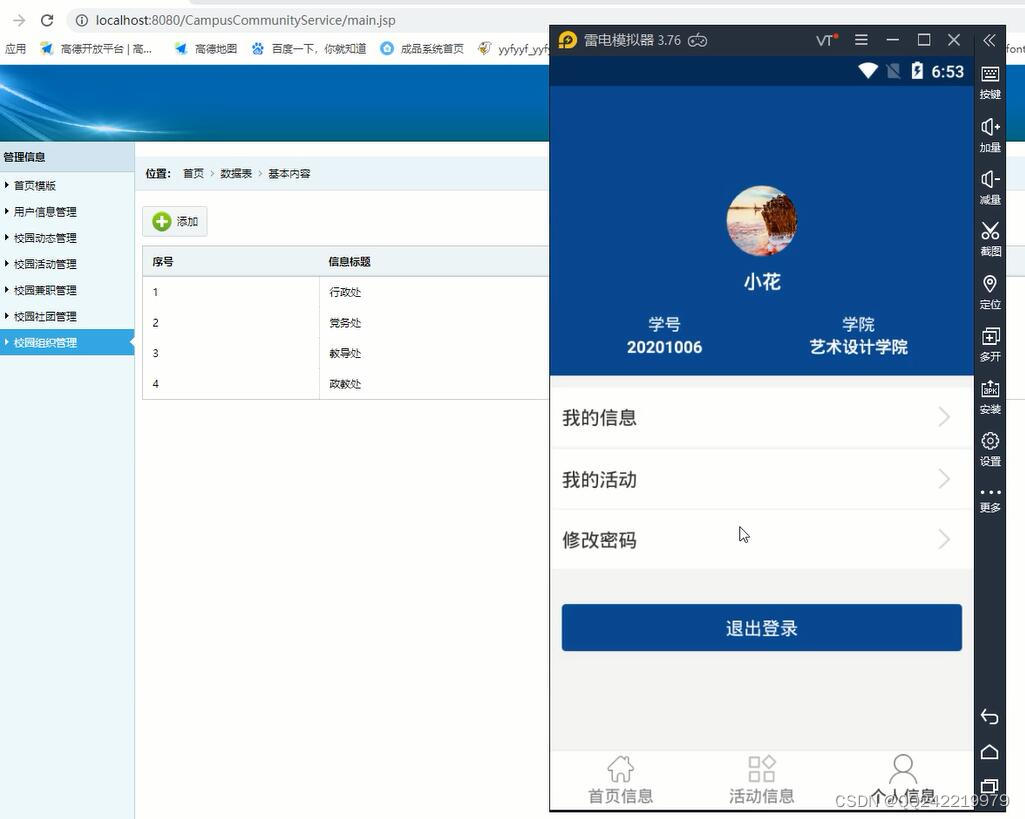Select the 教导处 table row

click(x=346, y=353)
